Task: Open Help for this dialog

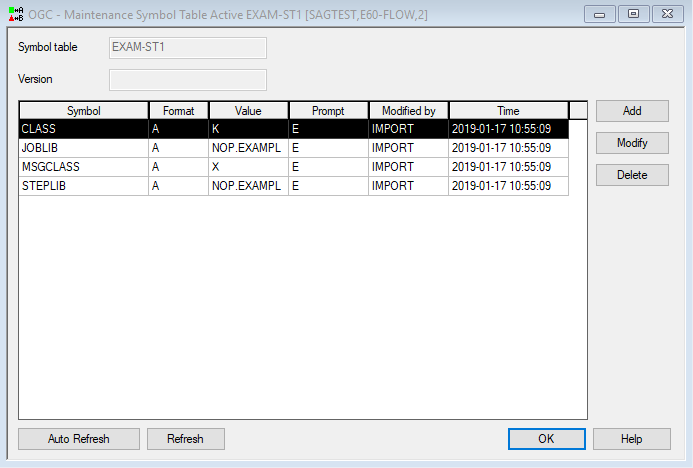Action: click(x=631, y=439)
